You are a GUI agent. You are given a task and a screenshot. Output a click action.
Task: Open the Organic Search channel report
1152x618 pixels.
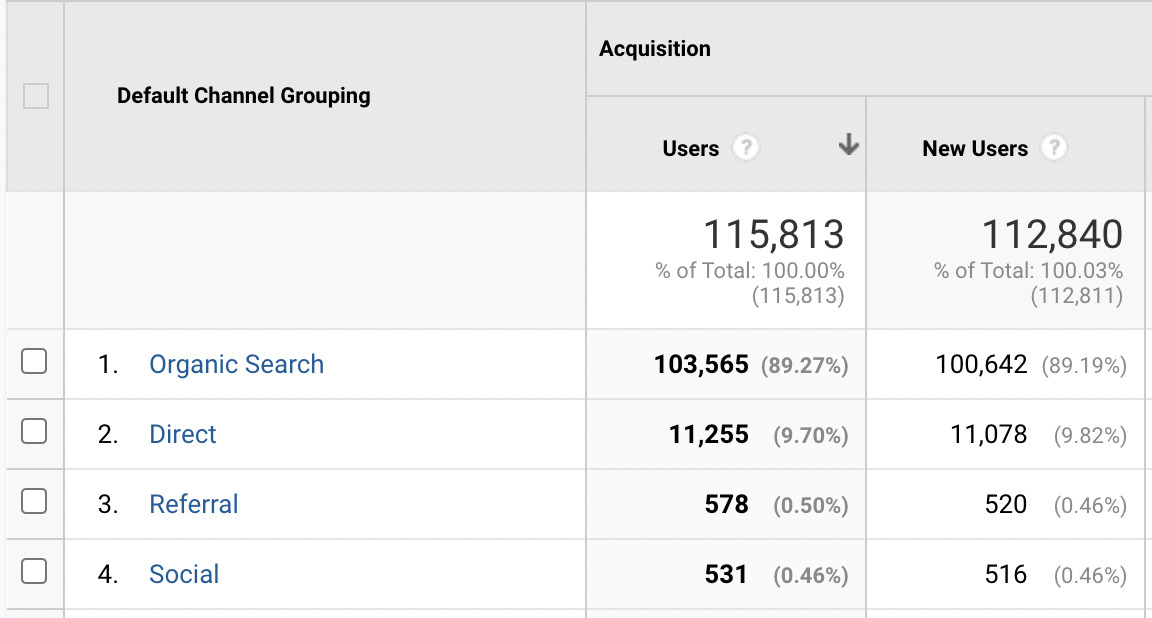(236, 364)
